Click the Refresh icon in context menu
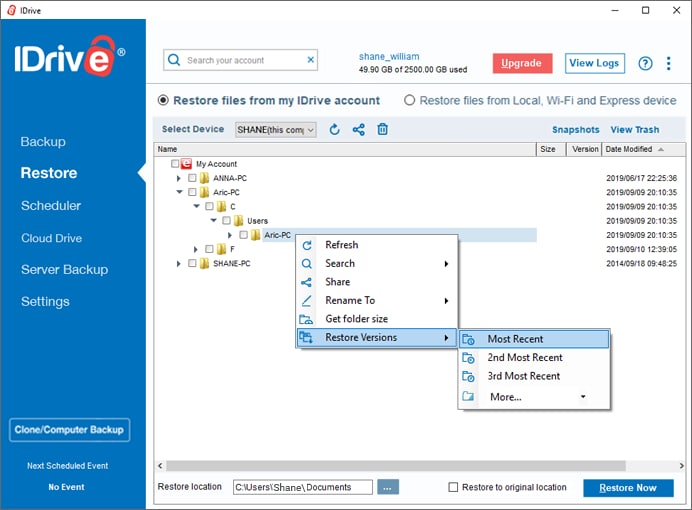 [307, 245]
